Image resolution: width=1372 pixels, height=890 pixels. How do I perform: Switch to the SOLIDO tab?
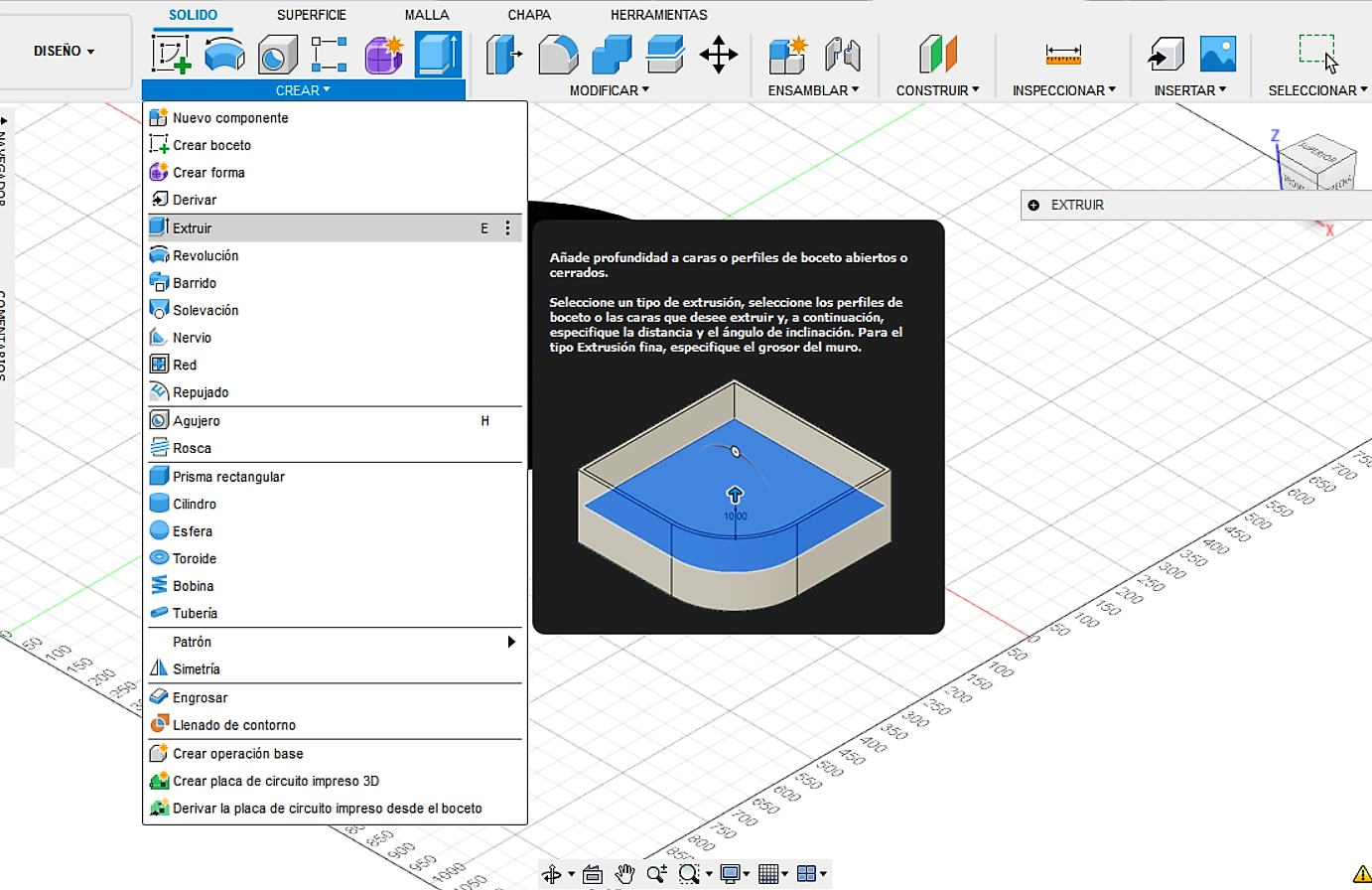click(193, 15)
